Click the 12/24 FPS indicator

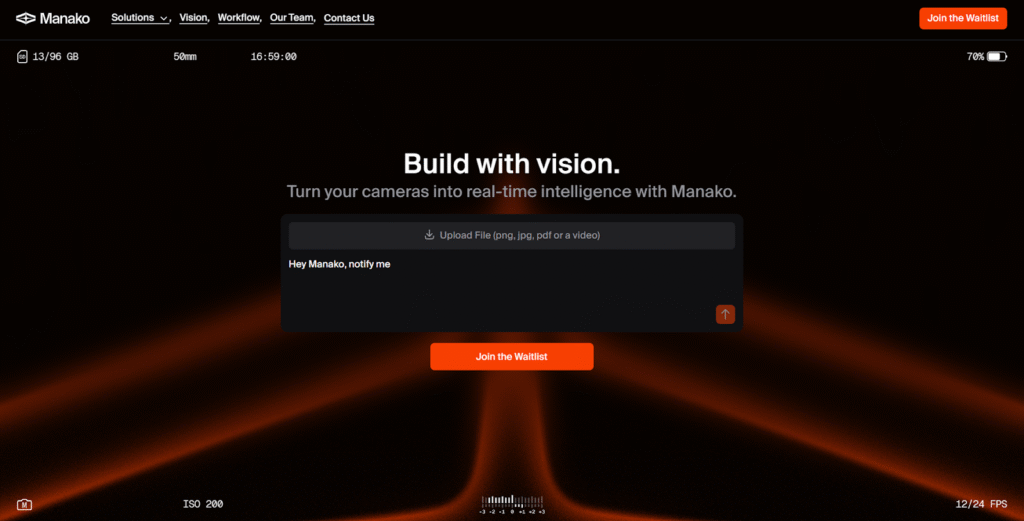coord(981,504)
